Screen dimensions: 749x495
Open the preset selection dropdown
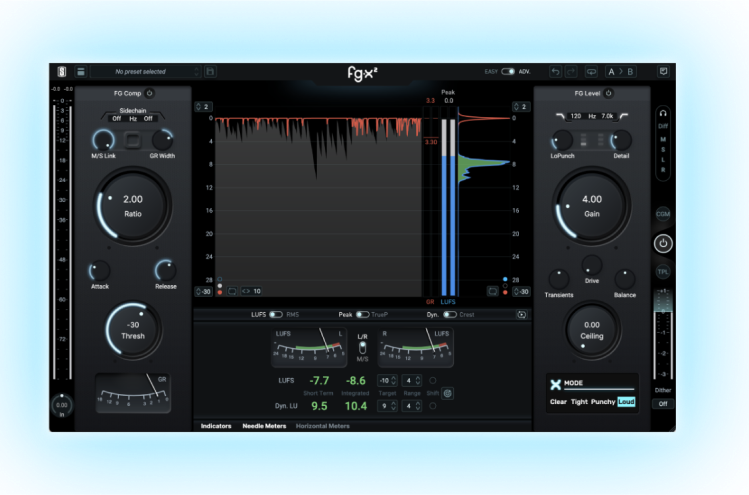coord(146,72)
